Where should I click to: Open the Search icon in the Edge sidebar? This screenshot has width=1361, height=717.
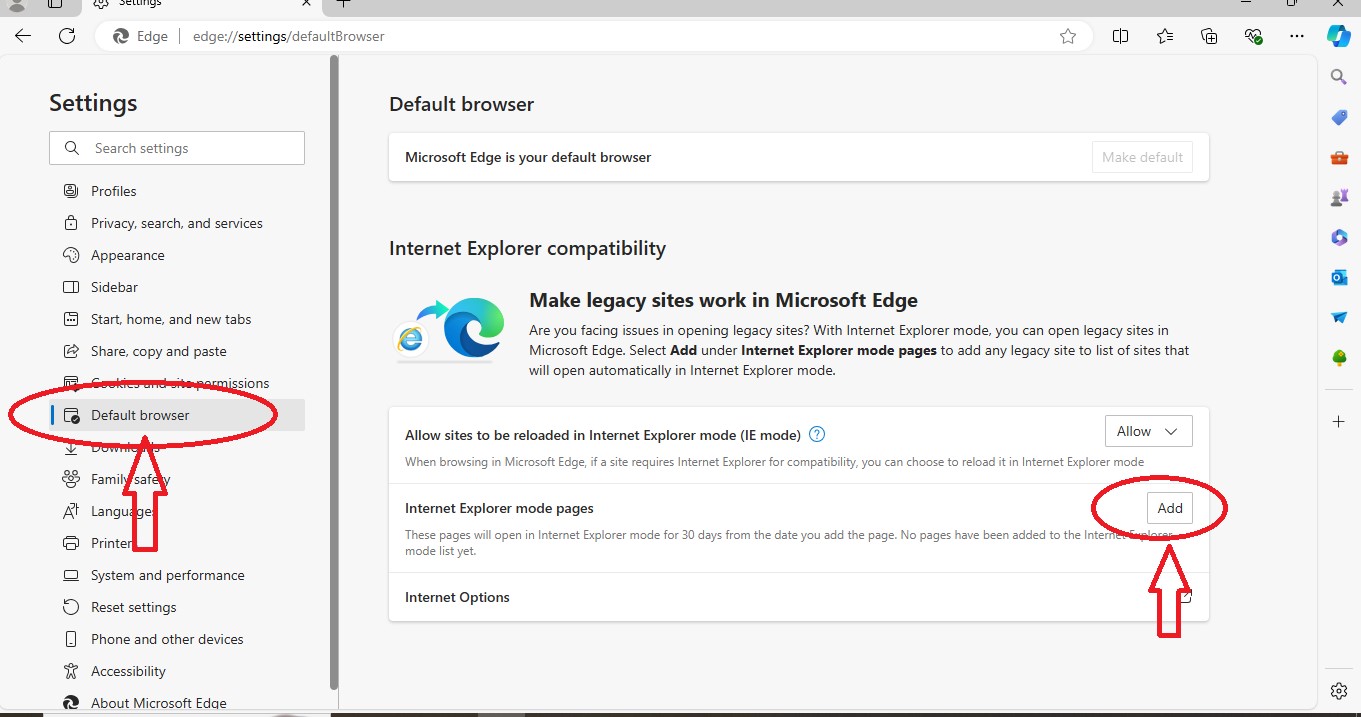(x=1339, y=77)
